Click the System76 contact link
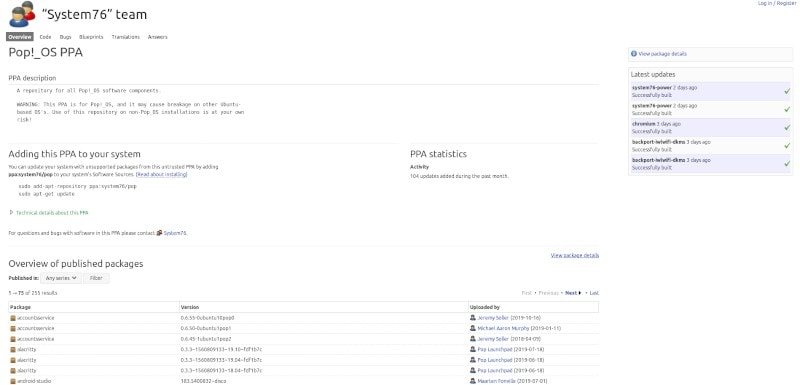 pyautogui.click(x=175, y=233)
